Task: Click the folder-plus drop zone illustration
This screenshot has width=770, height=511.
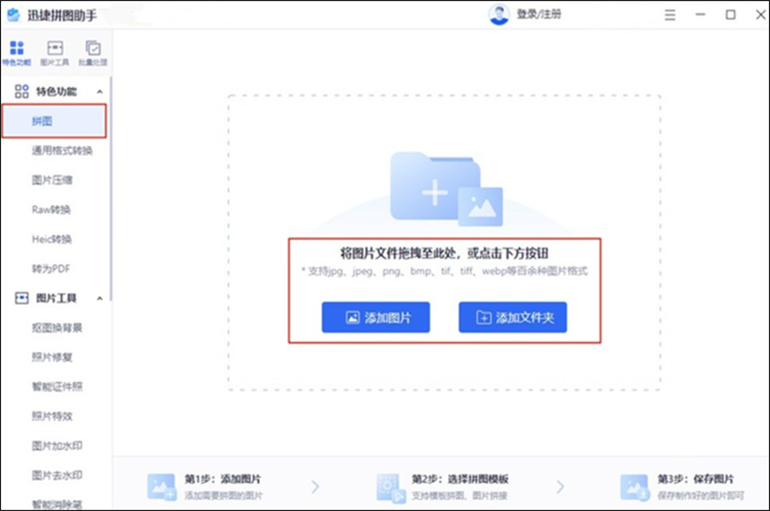Action: (x=446, y=189)
